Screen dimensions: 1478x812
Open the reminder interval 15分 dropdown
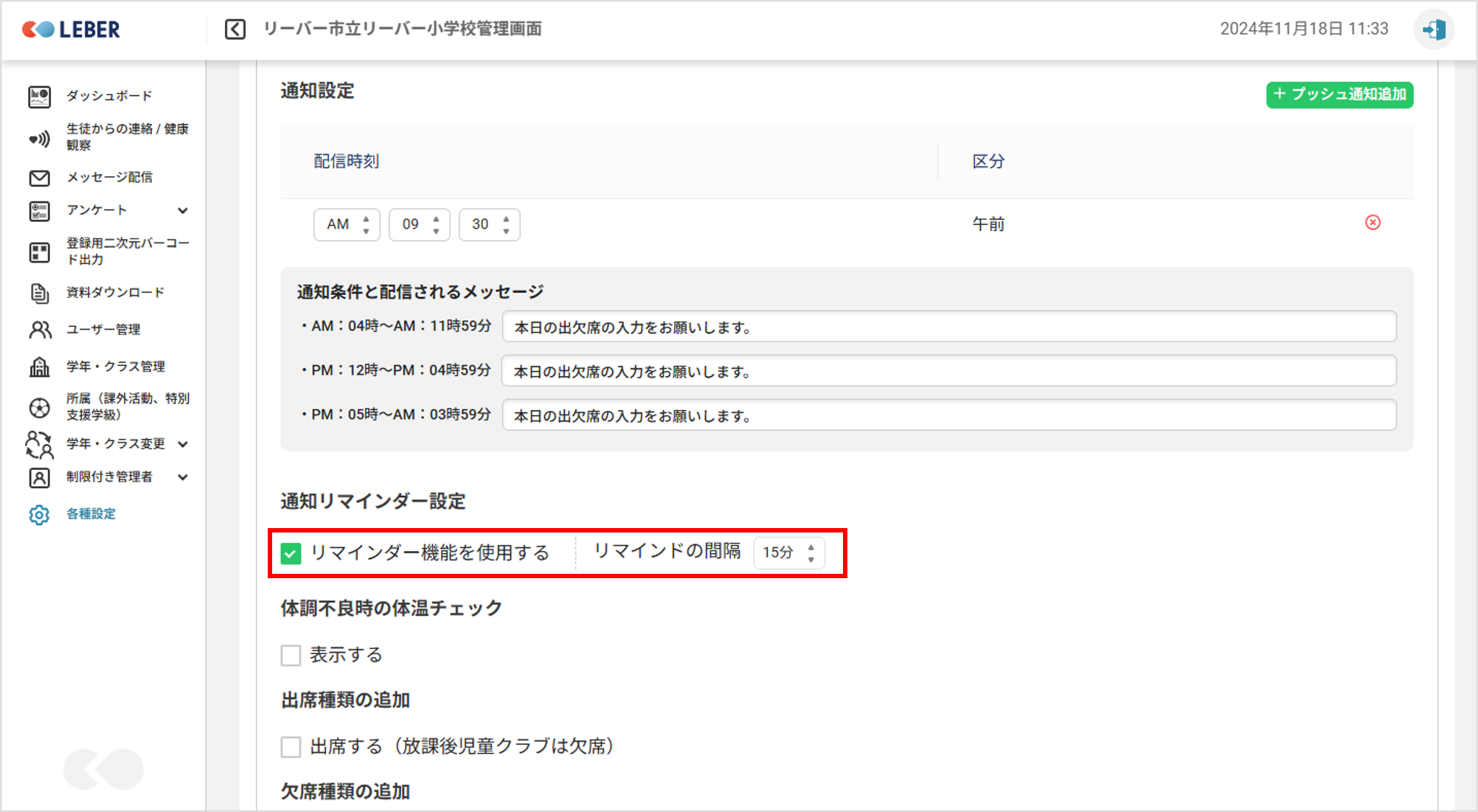click(788, 552)
